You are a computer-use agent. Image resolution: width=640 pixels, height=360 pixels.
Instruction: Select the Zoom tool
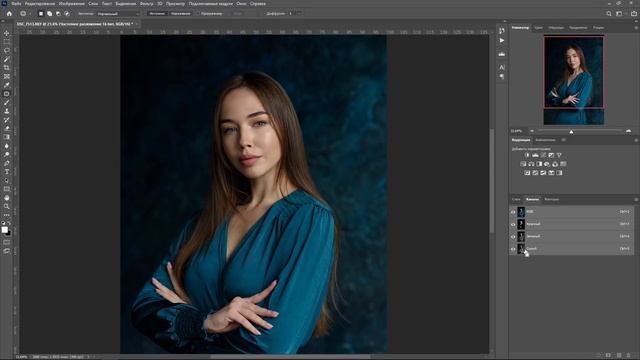7,206
